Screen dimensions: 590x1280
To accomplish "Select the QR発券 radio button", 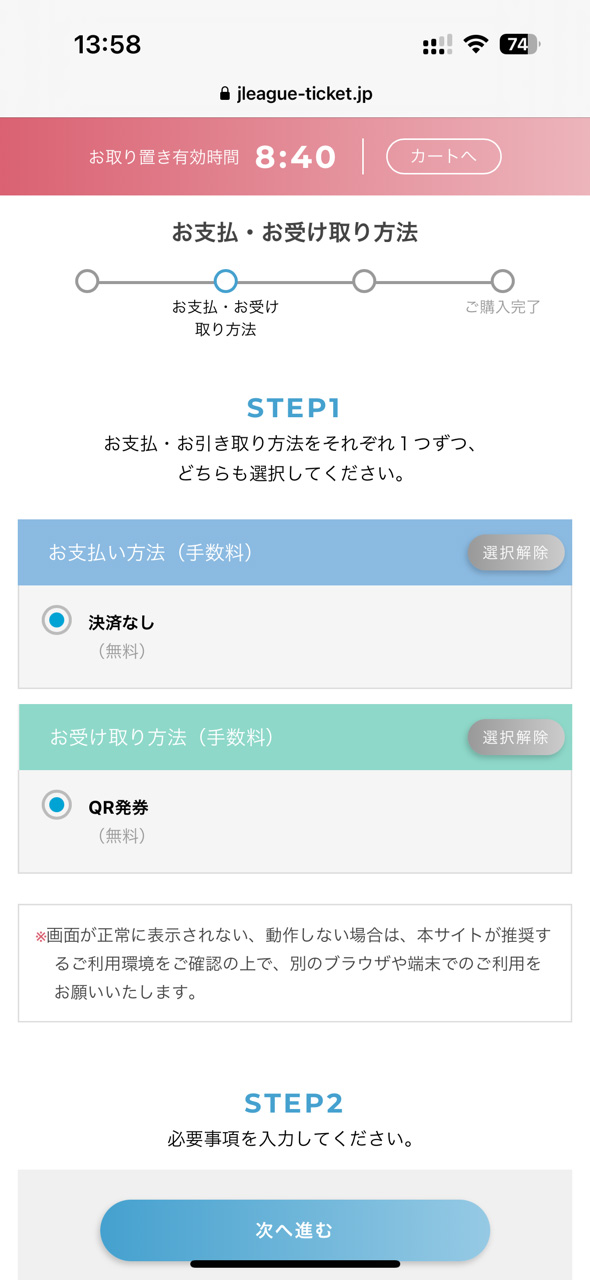I will 57,804.
